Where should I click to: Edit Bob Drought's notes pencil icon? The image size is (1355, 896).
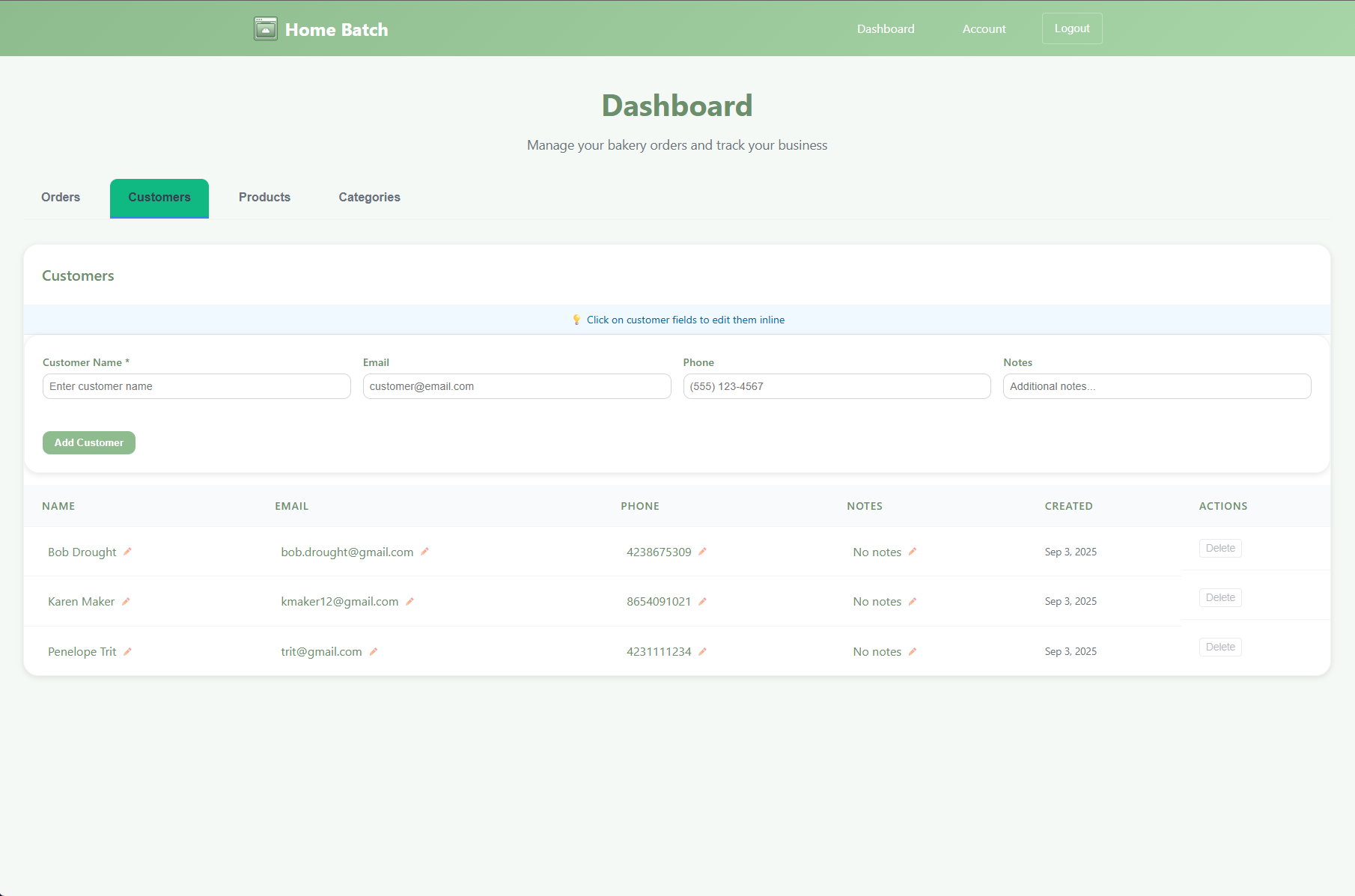coord(913,552)
